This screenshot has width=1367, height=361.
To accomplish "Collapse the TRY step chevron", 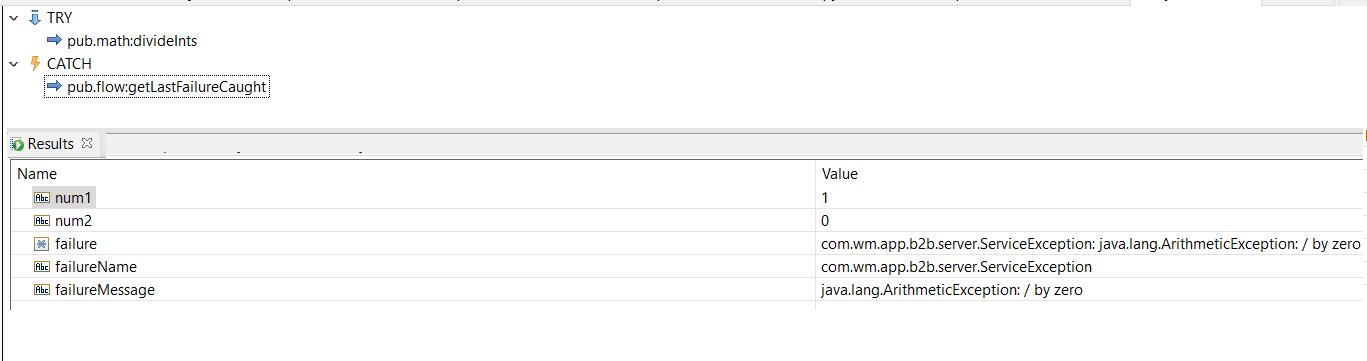I will click(x=14, y=18).
